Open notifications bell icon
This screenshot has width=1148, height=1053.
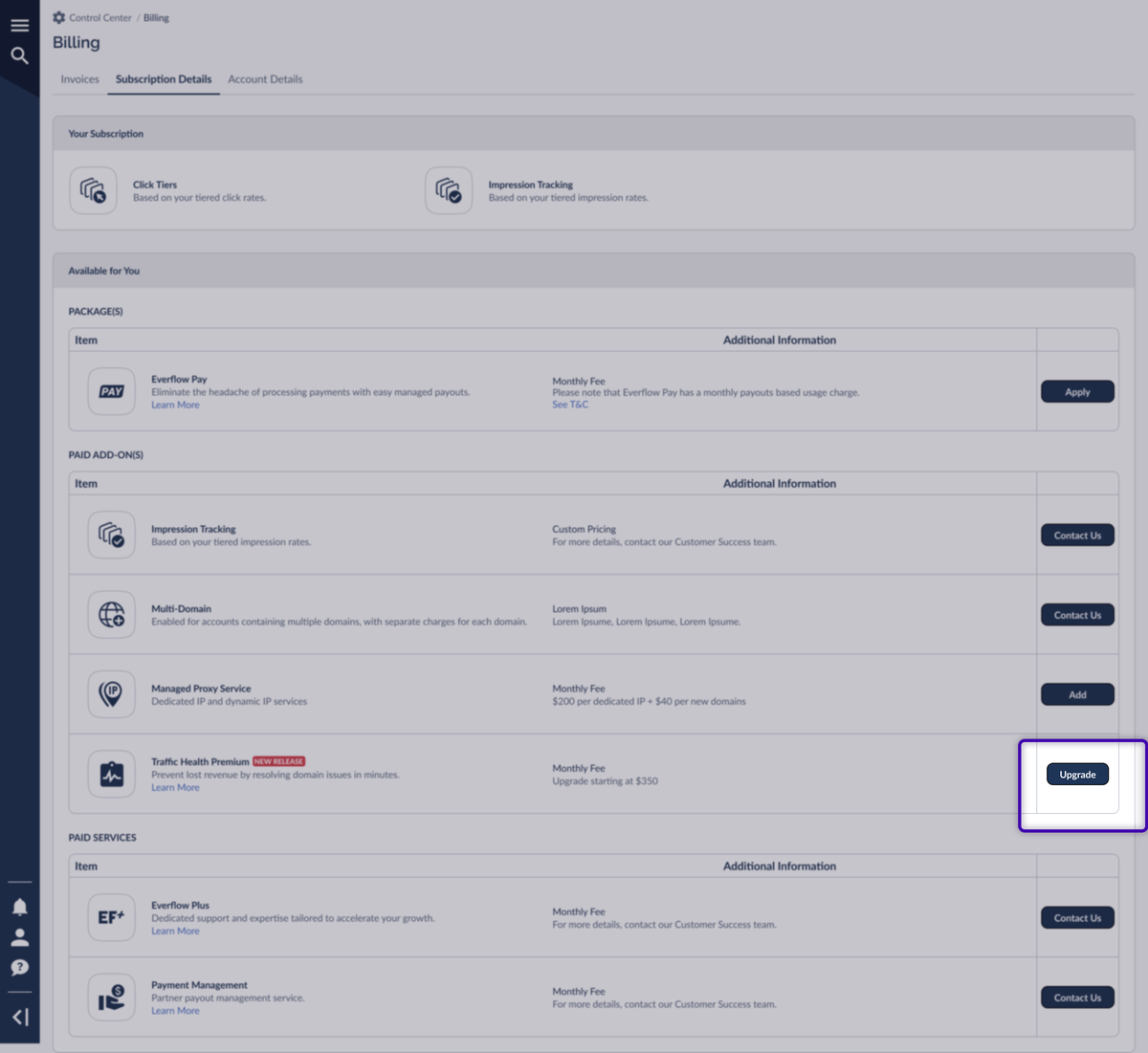point(19,907)
